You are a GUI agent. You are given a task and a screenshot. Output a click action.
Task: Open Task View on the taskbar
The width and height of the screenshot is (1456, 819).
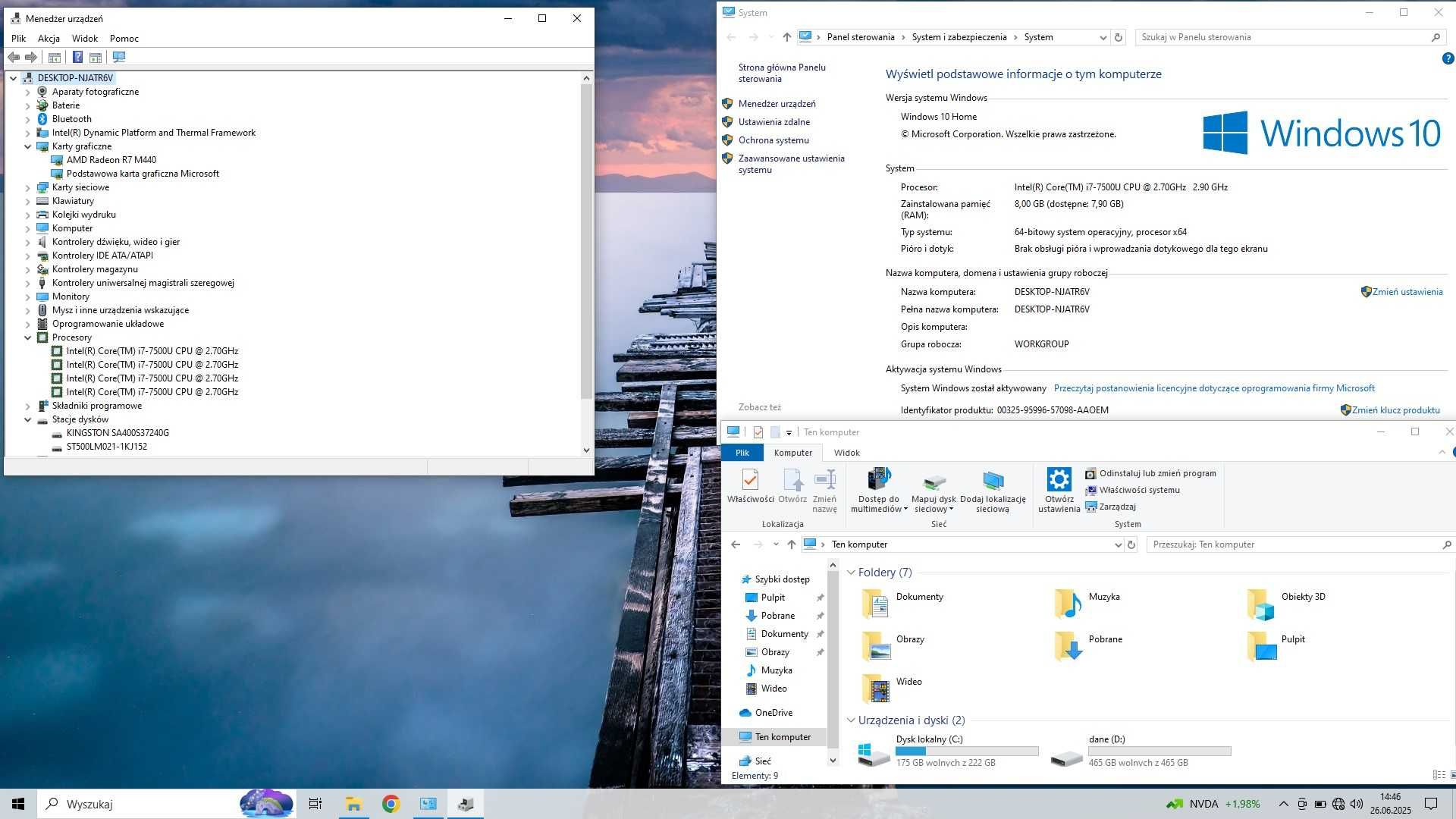coord(315,804)
